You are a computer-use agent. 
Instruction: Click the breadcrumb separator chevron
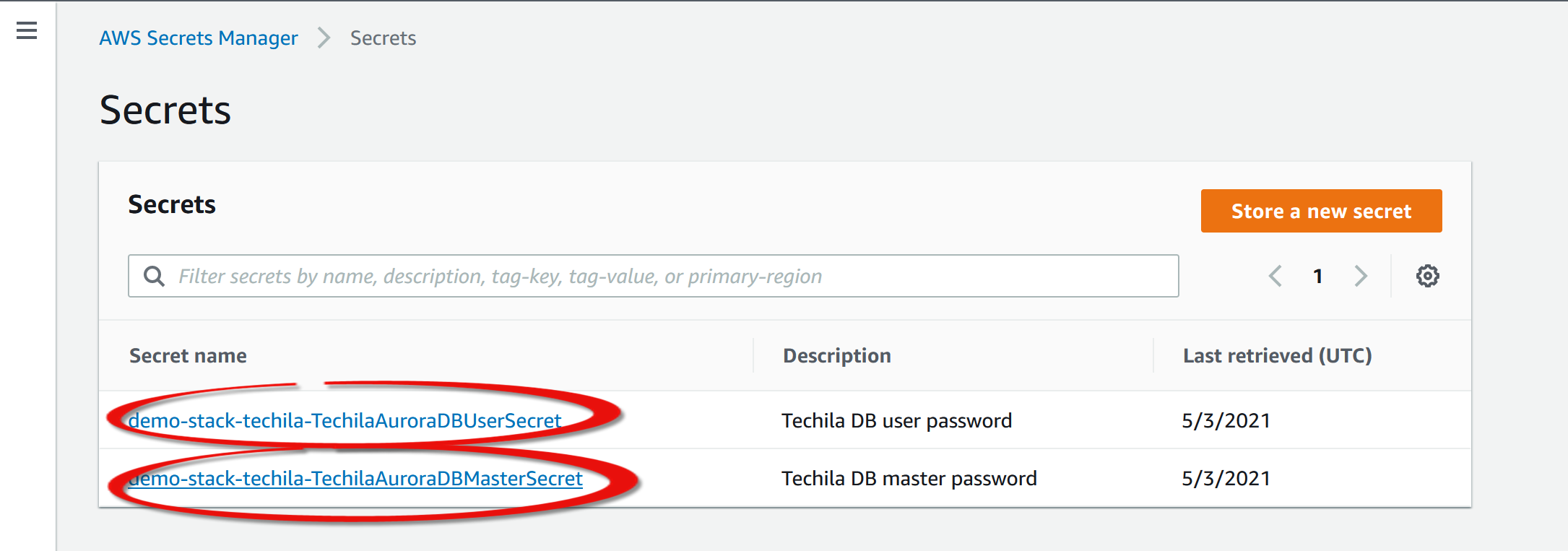(x=324, y=38)
